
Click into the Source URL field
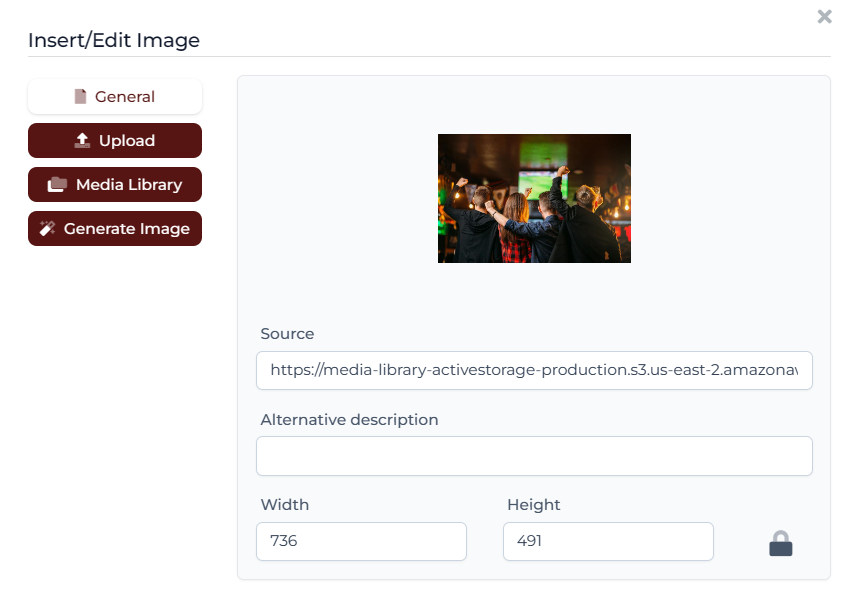534,371
